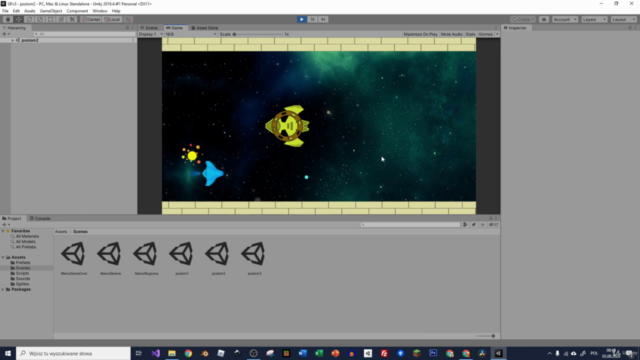The height and width of the screenshot is (360, 640).
Task: Open Gizmos dropdown arrow
Action: (497, 34)
